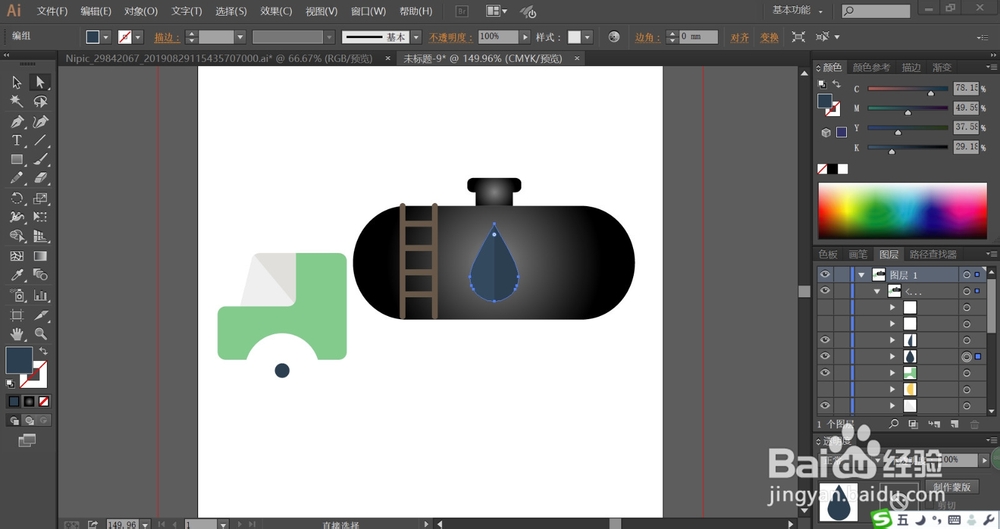Select the Pen tool

17,121
